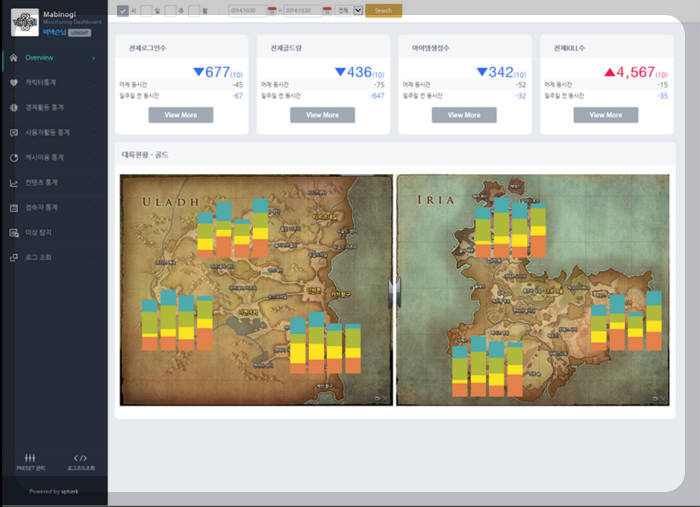
Task: Click the -647 value in the 436 card
Action: click(377, 96)
